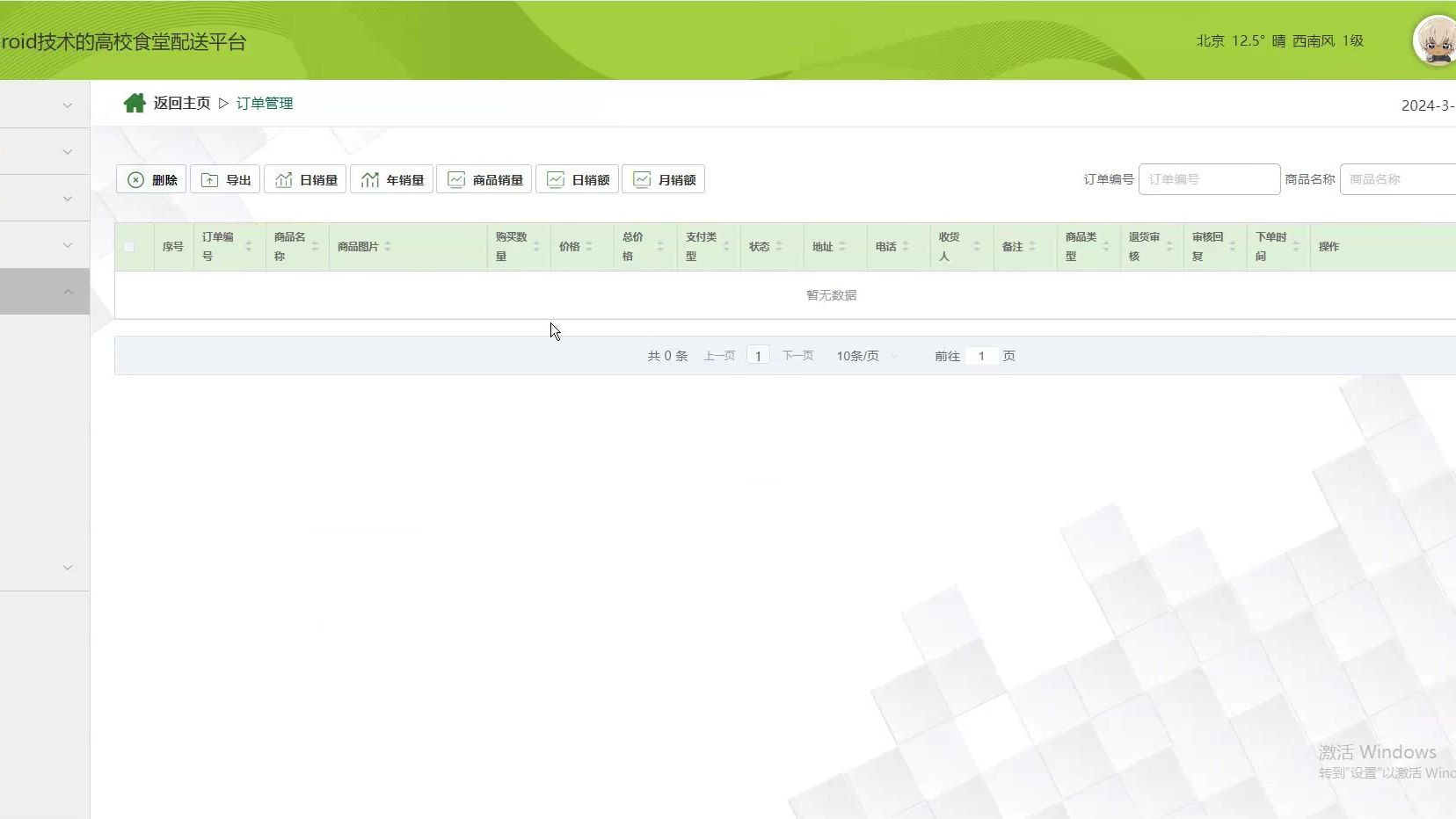The image size is (1456, 819).
Task: Open the 日销量 daily sales chart
Action: coord(305,179)
